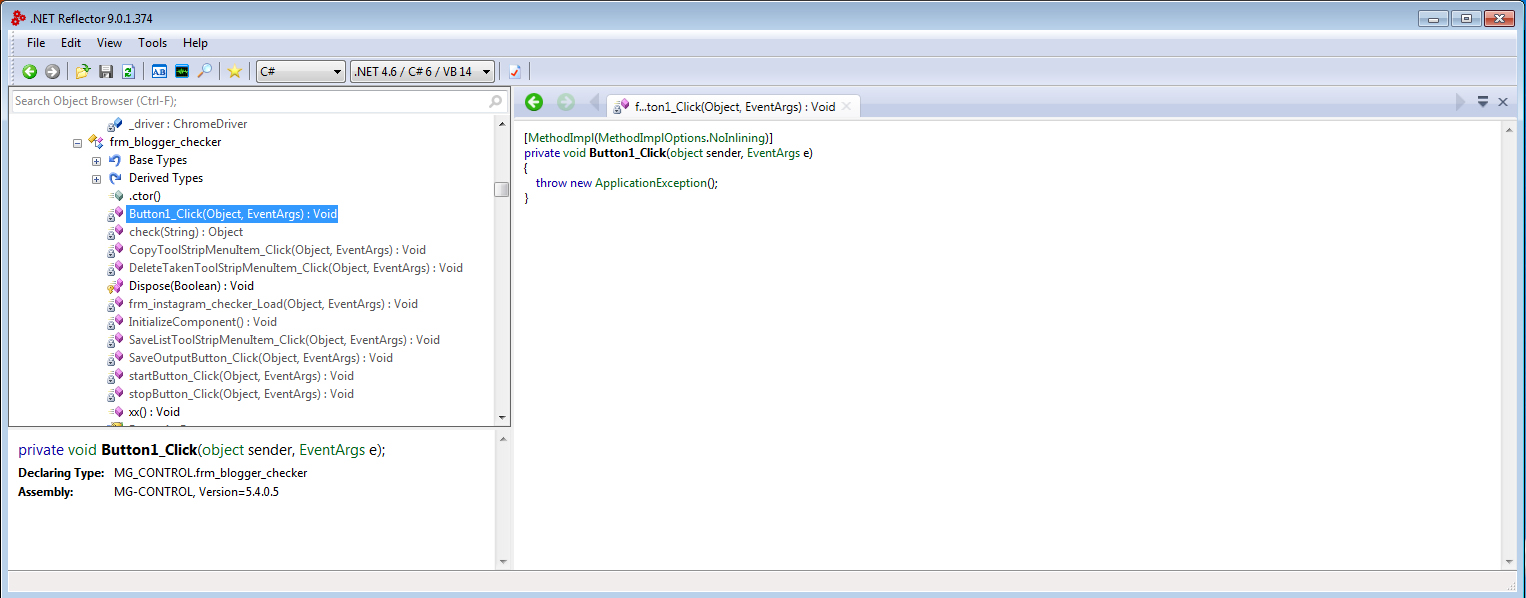This screenshot has width=1526, height=598.
Task: Click the magnifying glass Search toolbar icon
Action: click(x=204, y=71)
